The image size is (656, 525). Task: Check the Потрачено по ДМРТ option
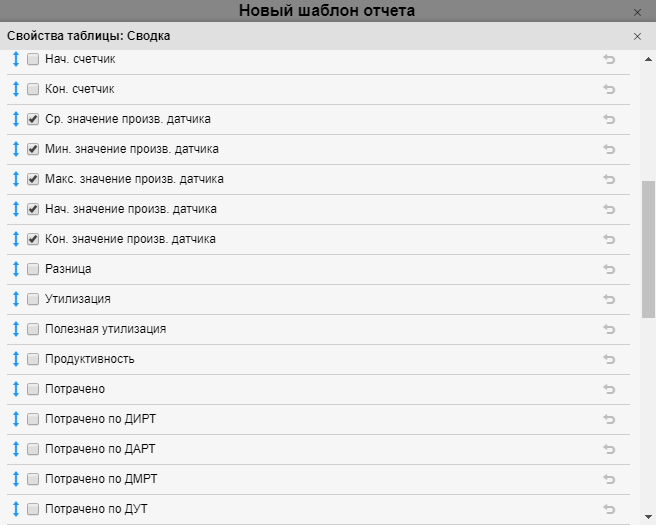click(x=33, y=479)
